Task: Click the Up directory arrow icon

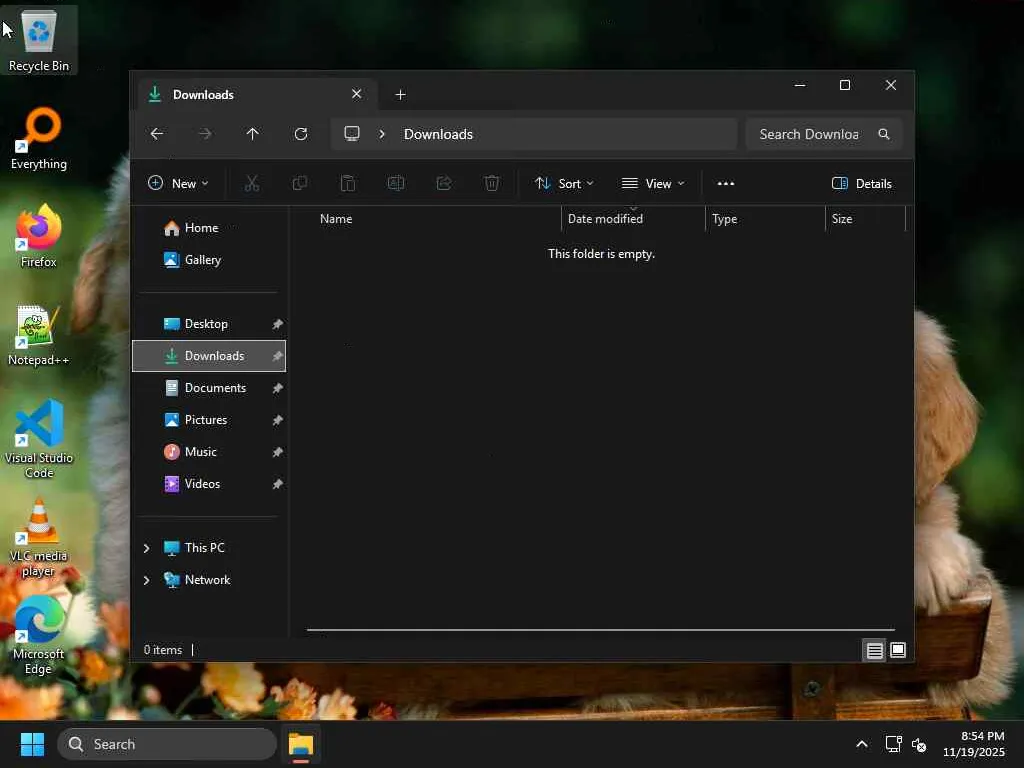Action: [x=252, y=134]
